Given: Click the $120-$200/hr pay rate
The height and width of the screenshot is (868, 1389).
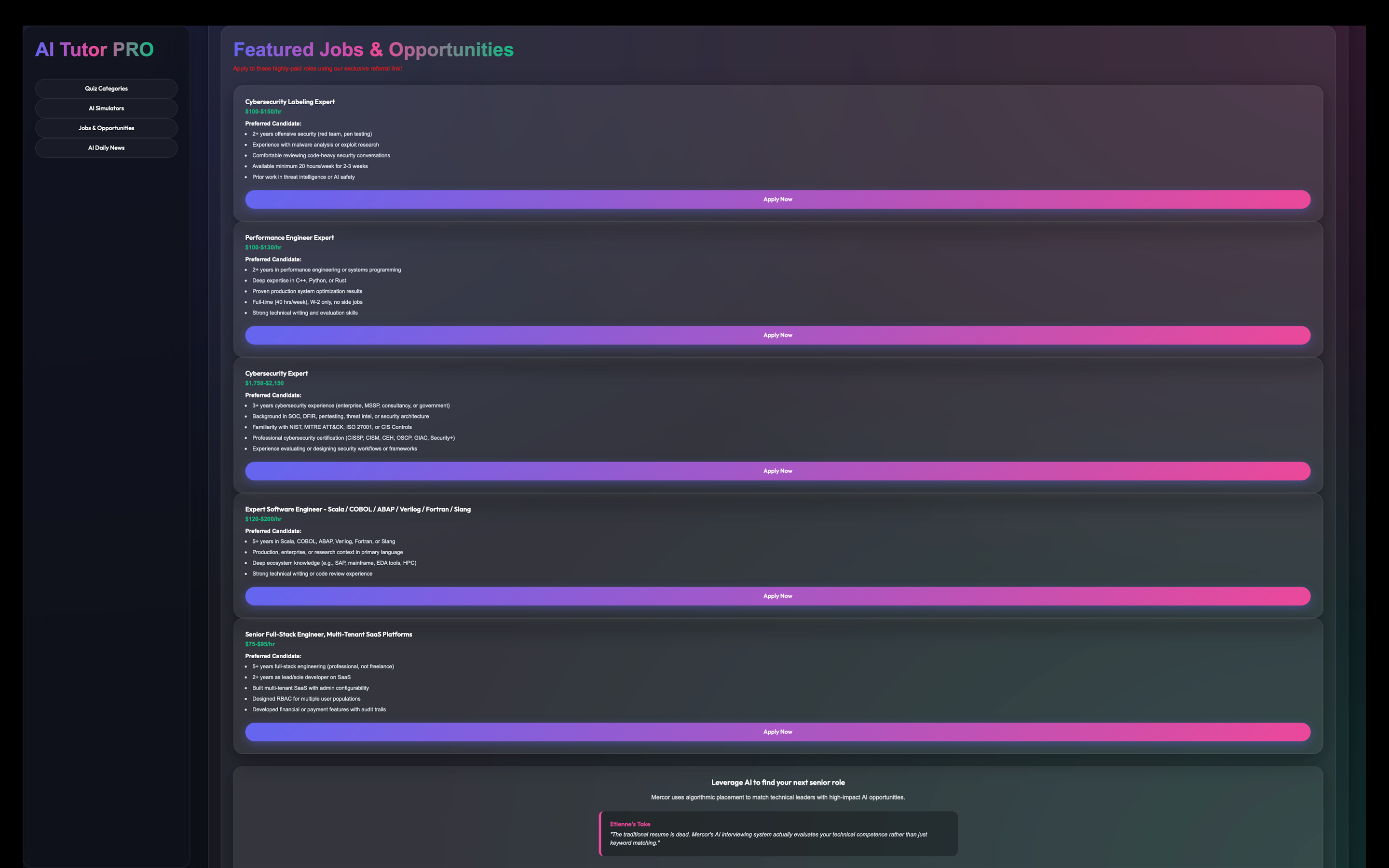Looking at the screenshot, I should click(x=263, y=519).
